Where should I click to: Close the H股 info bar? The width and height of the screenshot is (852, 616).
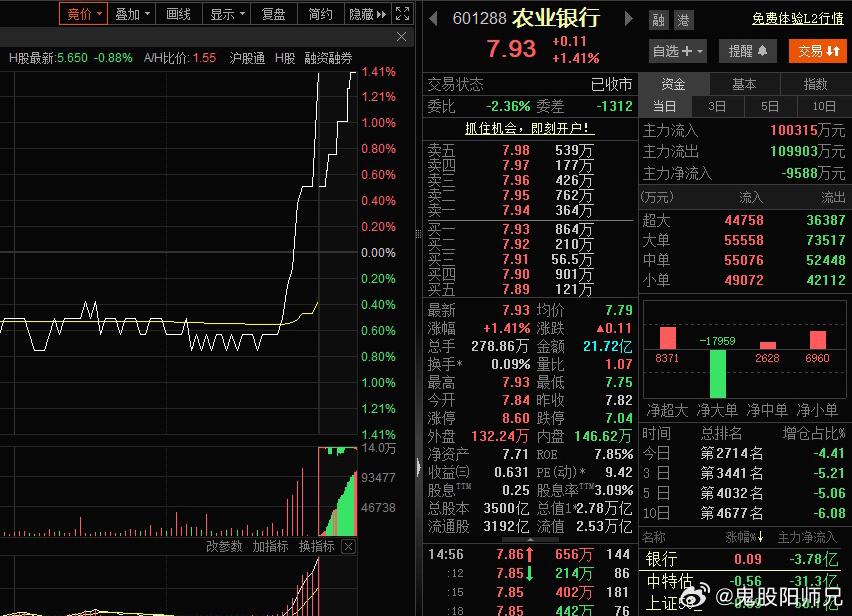coord(401,36)
